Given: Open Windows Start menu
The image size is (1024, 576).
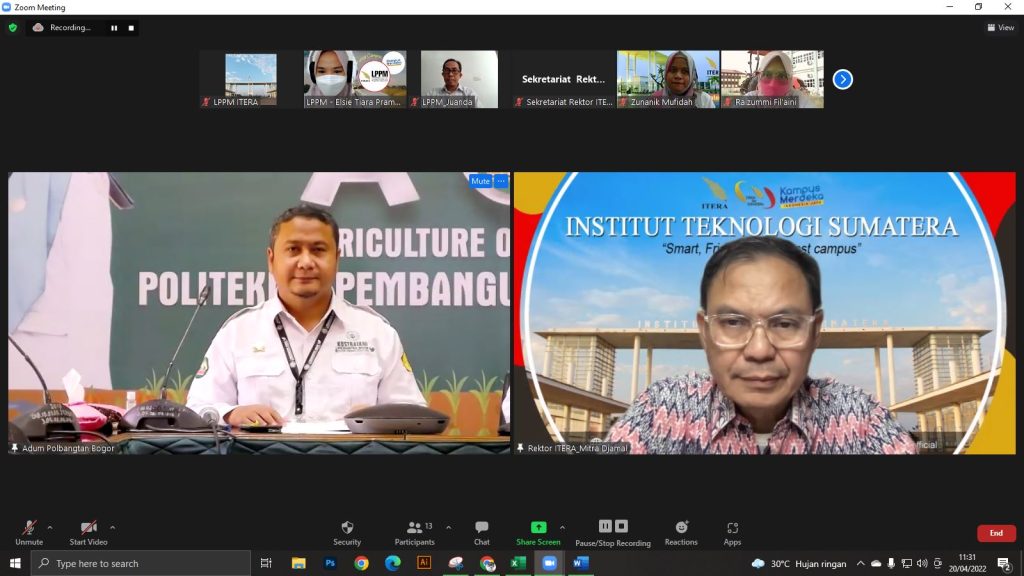Looking at the screenshot, I should [x=15, y=563].
